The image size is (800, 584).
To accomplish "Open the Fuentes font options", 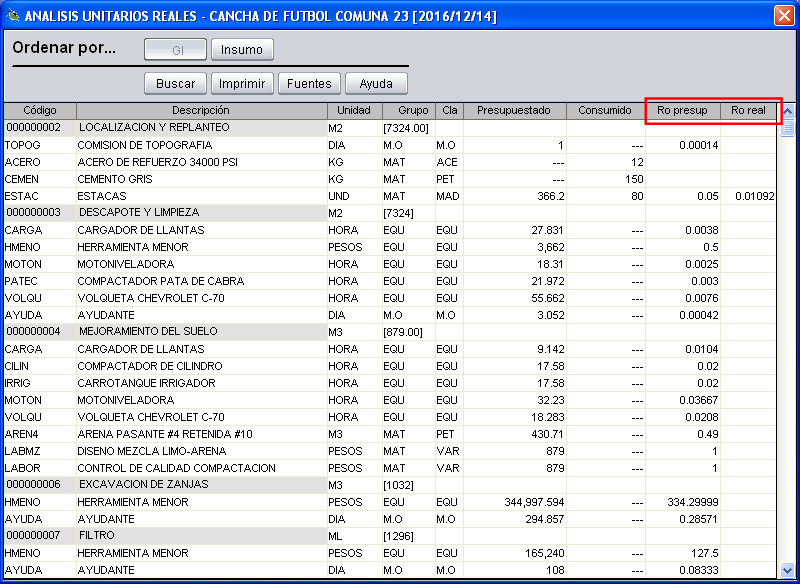I will pyautogui.click(x=309, y=84).
